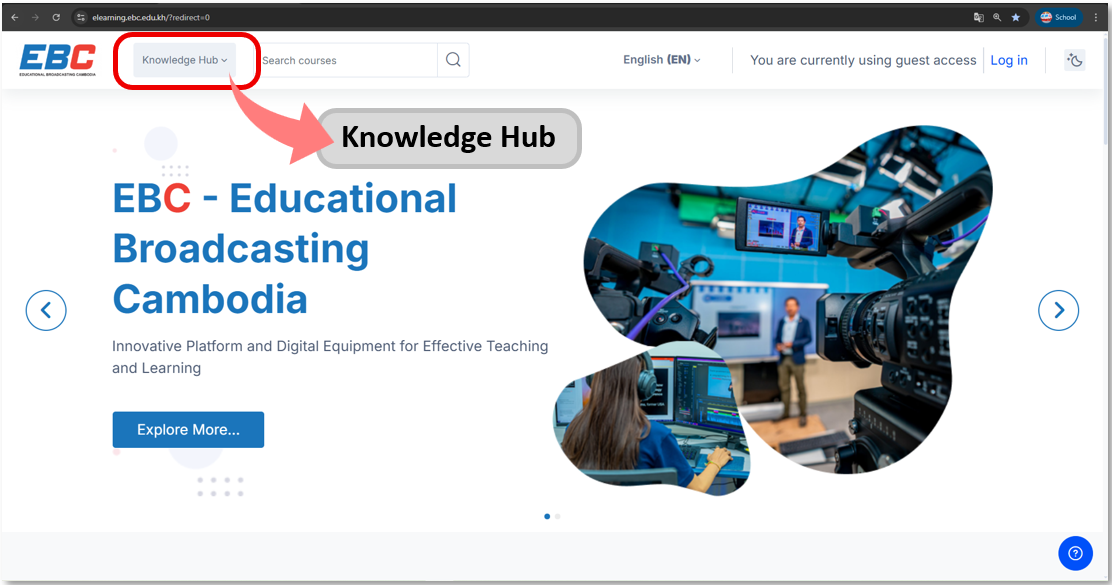Click the studio camera hero image
1112x585 pixels.
click(790, 300)
